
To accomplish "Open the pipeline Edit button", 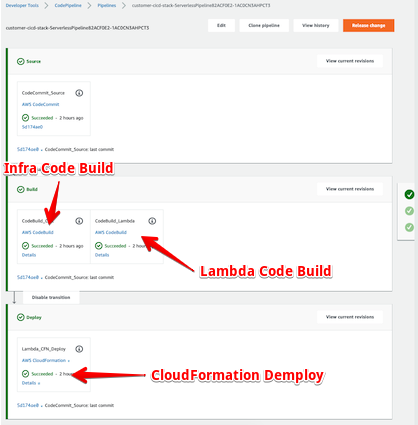I will (x=221, y=25).
